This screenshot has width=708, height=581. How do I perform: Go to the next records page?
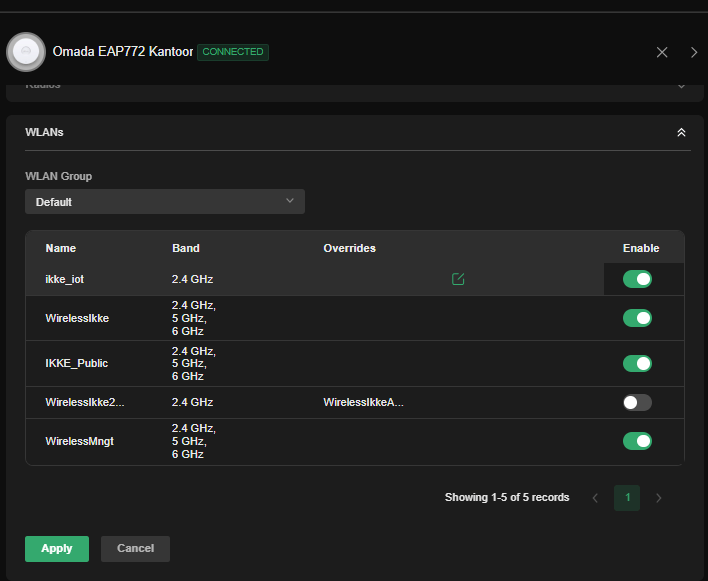[x=659, y=498]
